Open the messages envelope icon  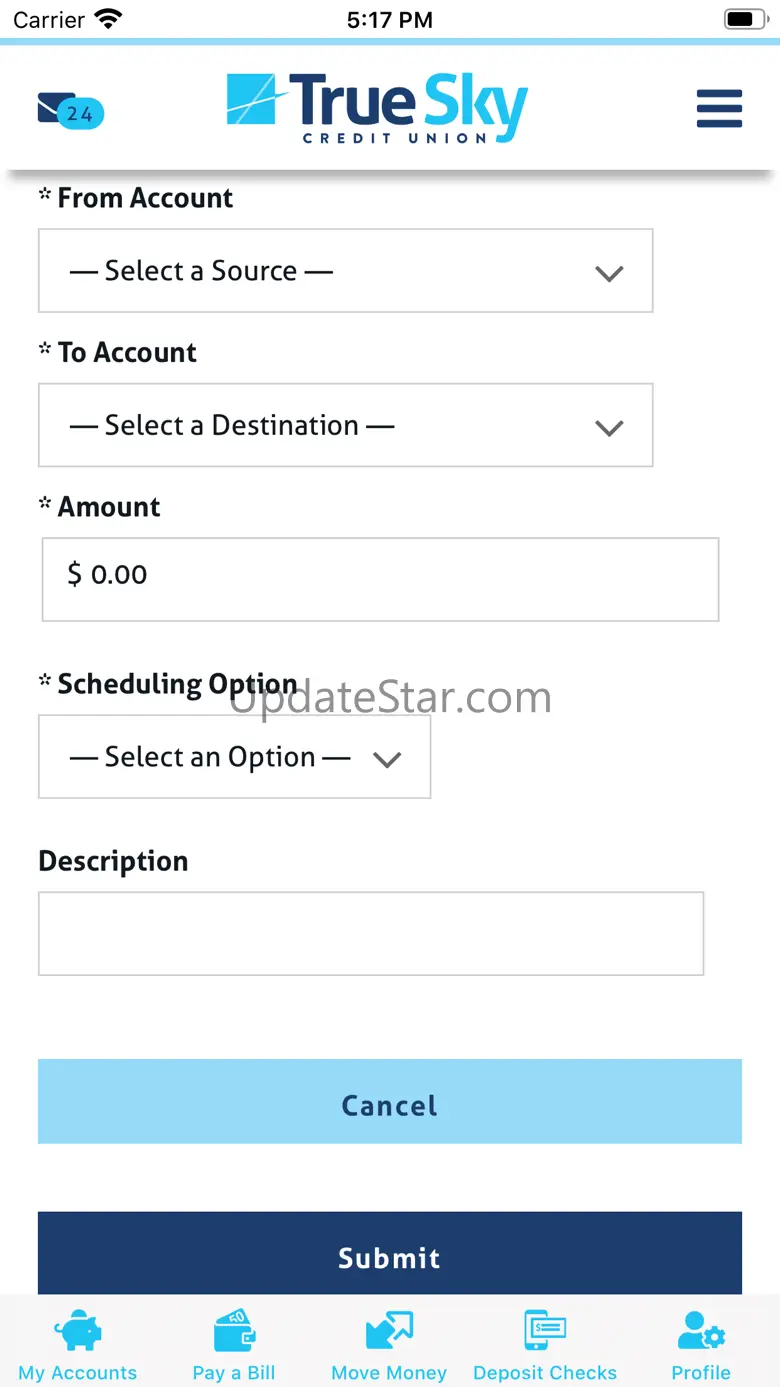tap(52, 107)
